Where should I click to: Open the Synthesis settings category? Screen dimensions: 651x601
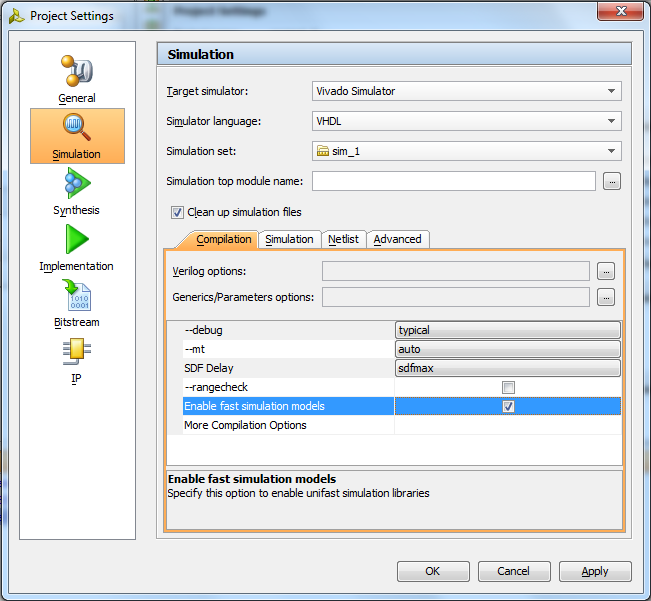(77, 192)
